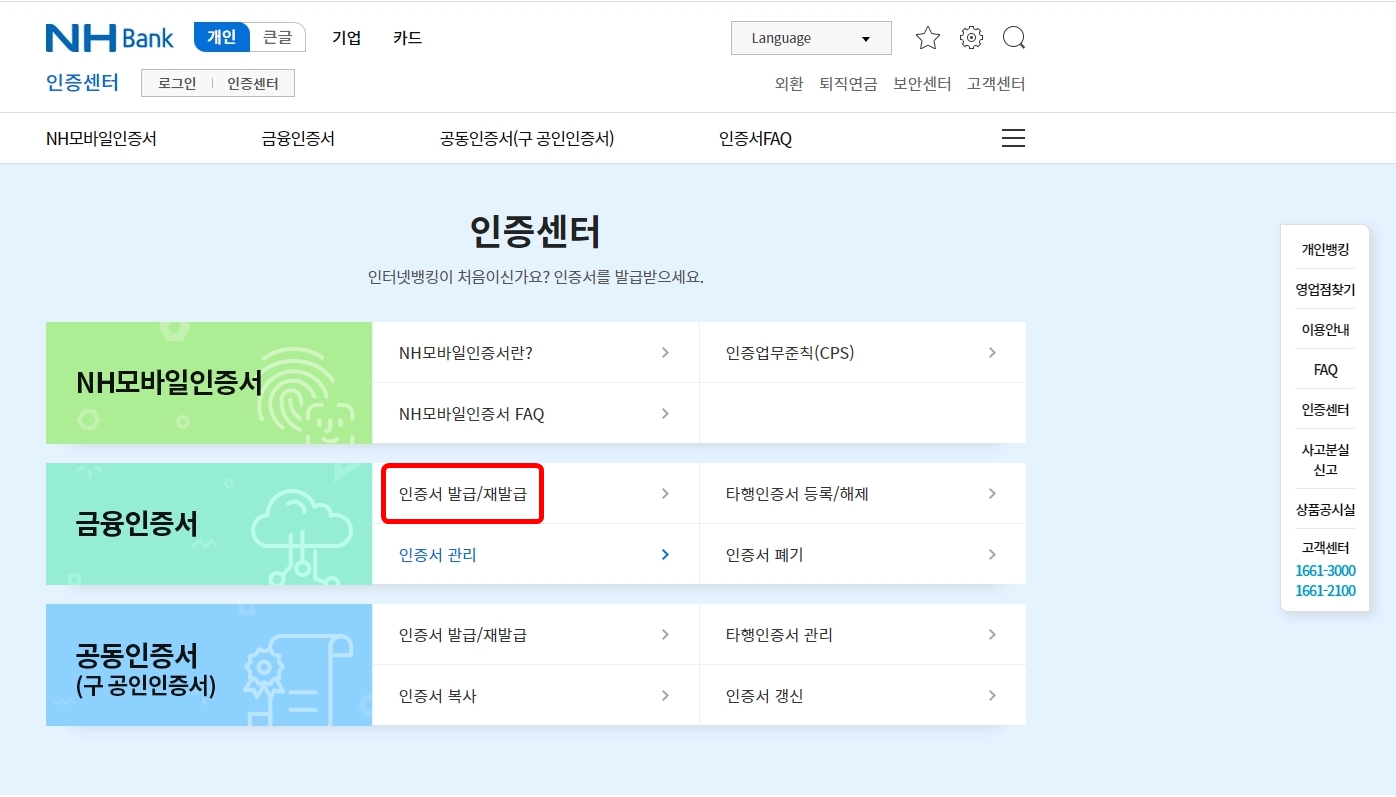Image resolution: width=1396 pixels, height=797 pixels.
Task: Open the hamburger menu on the navigation bar
Action: point(1013,138)
